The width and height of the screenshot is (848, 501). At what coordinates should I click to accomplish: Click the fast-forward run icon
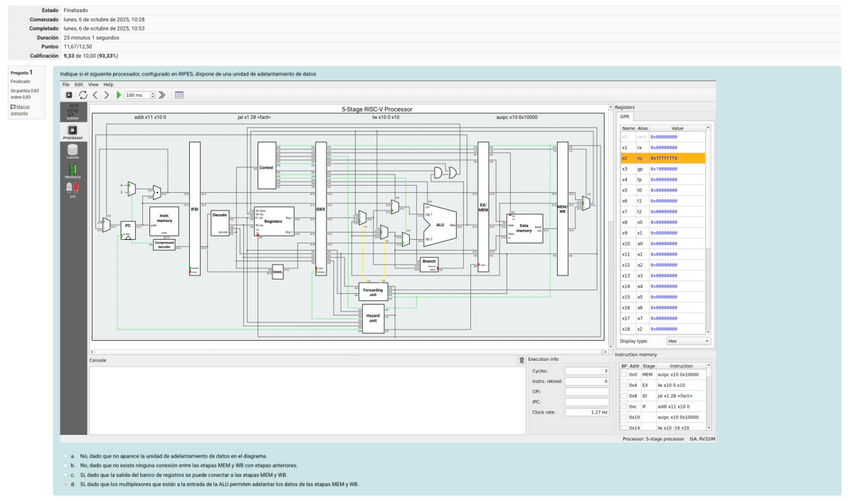(163, 95)
